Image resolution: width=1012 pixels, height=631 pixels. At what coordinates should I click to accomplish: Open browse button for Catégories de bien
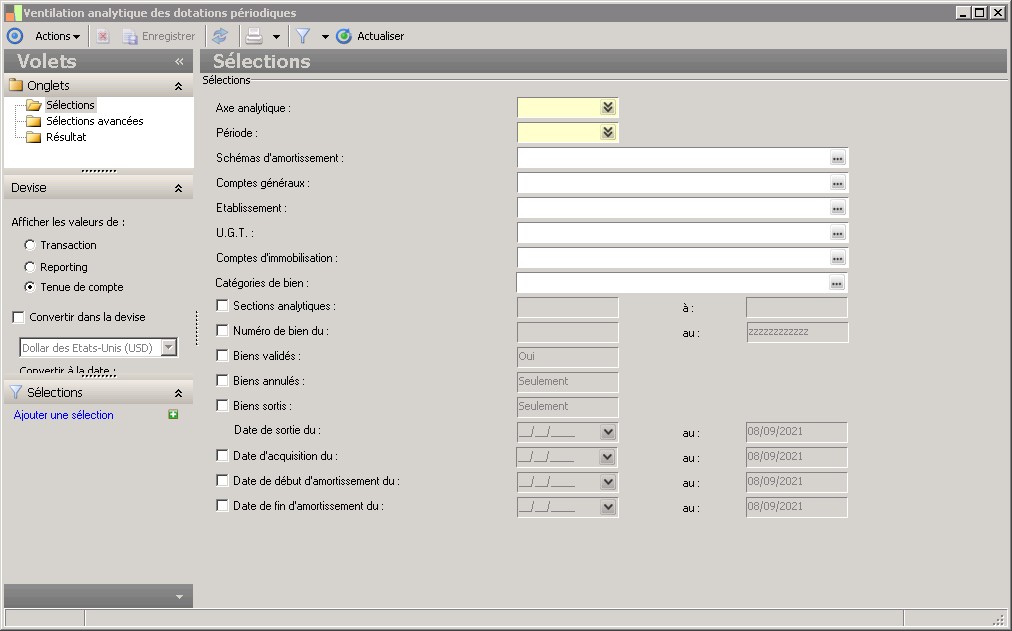pyautogui.click(x=838, y=283)
